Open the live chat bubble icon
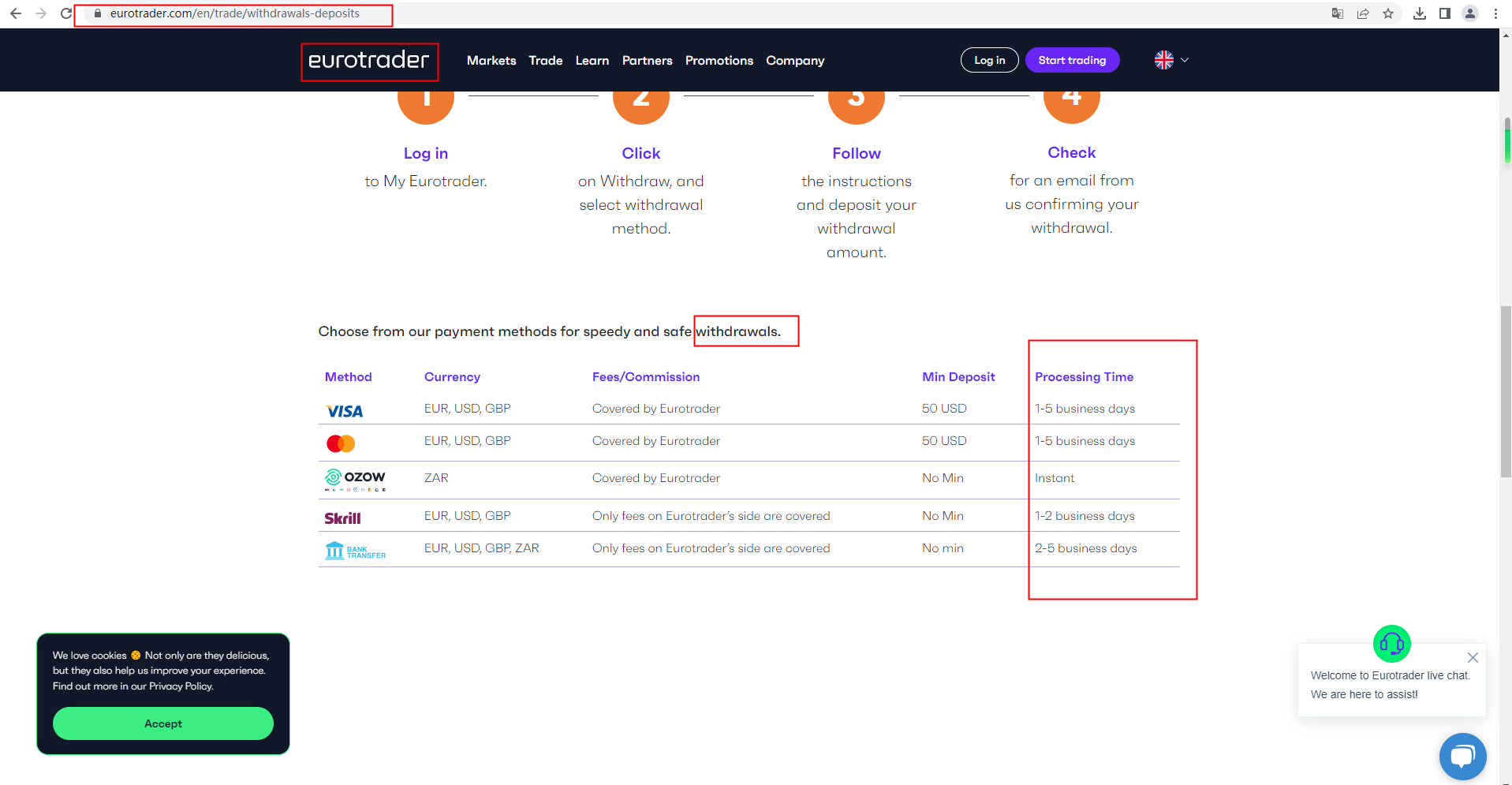The height and width of the screenshot is (785, 1512). click(x=1462, y=756)
